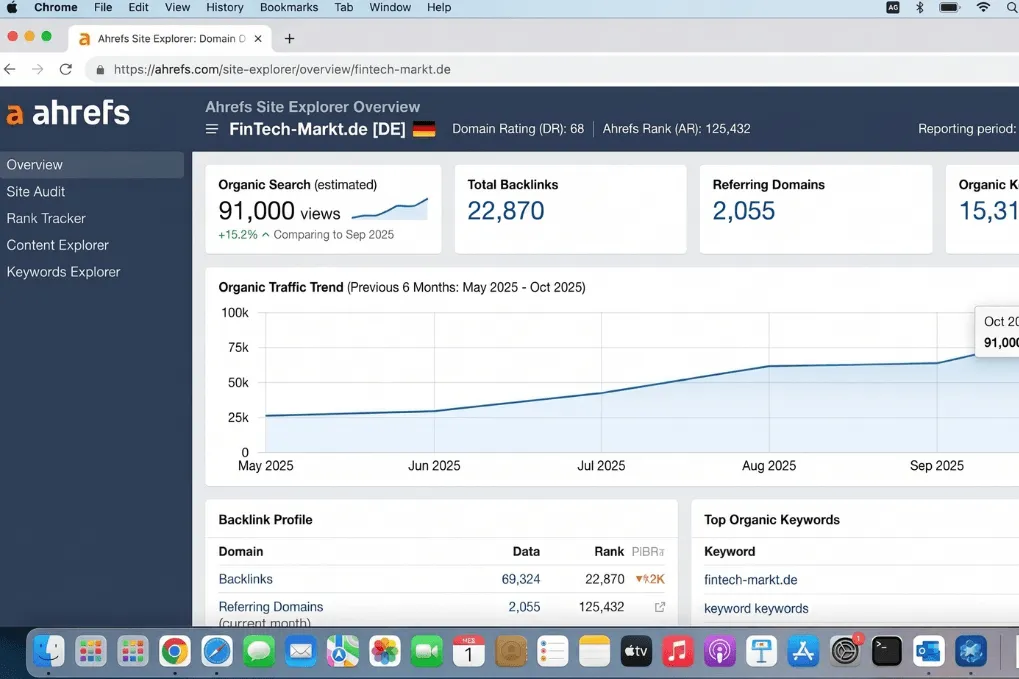1019x679 pixels.
Task: Close the Ahrefs Site Explorer tab
Action: (259, 39)
